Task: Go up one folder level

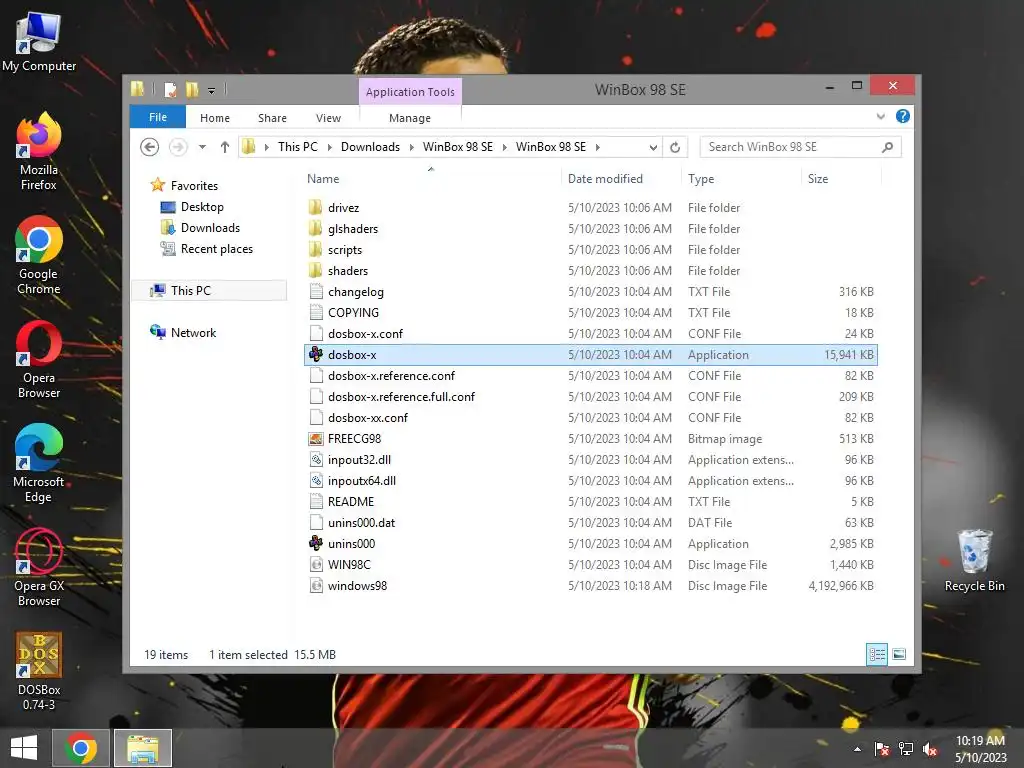Action: pos(225,147)
